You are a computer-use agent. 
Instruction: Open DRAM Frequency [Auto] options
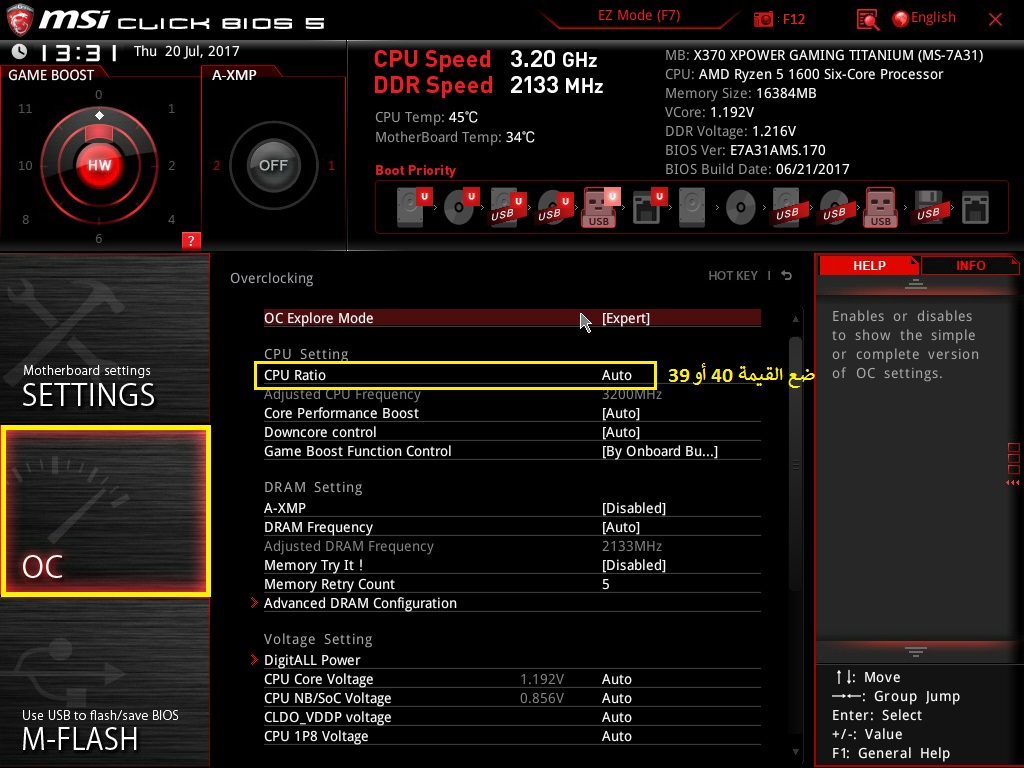click(x=620, y=526)
